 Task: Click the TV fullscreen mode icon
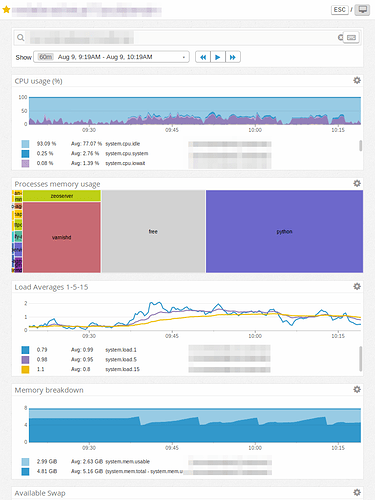point(362,10)
